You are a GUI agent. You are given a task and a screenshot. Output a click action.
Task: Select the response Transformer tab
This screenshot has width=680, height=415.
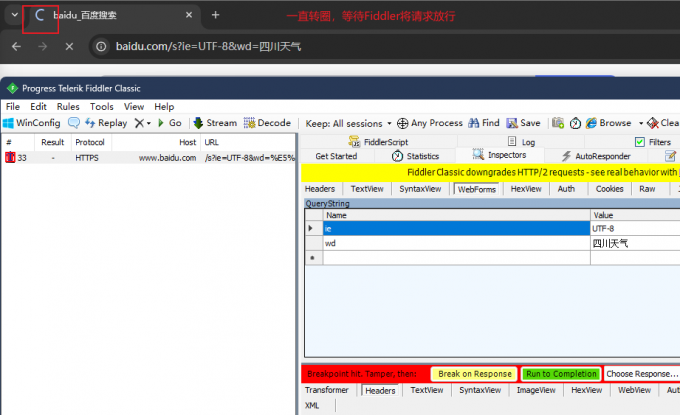click(x=327, y=390)
